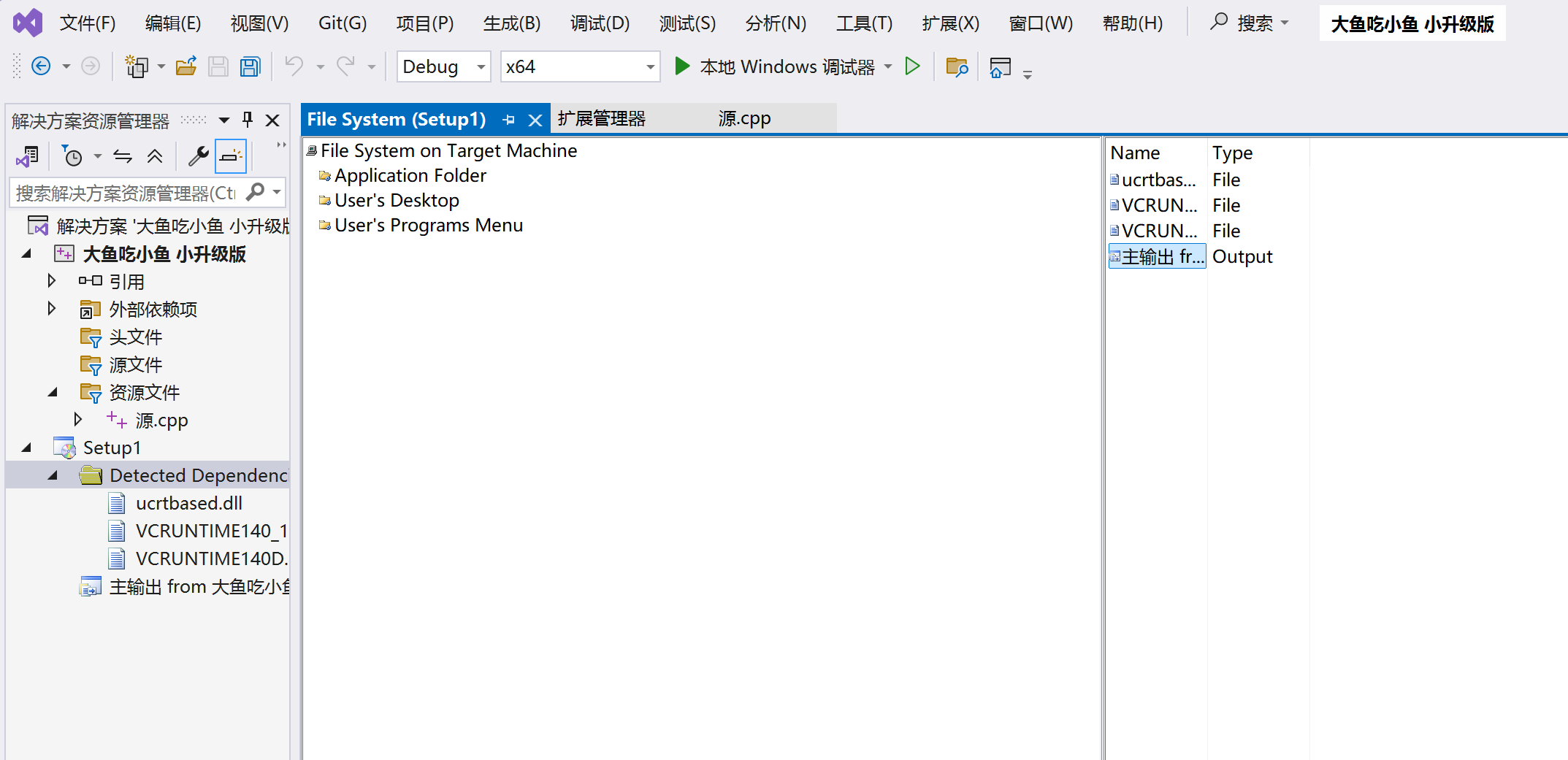Expand the 引用 node
1568x760 pixels.
[51, 280]
